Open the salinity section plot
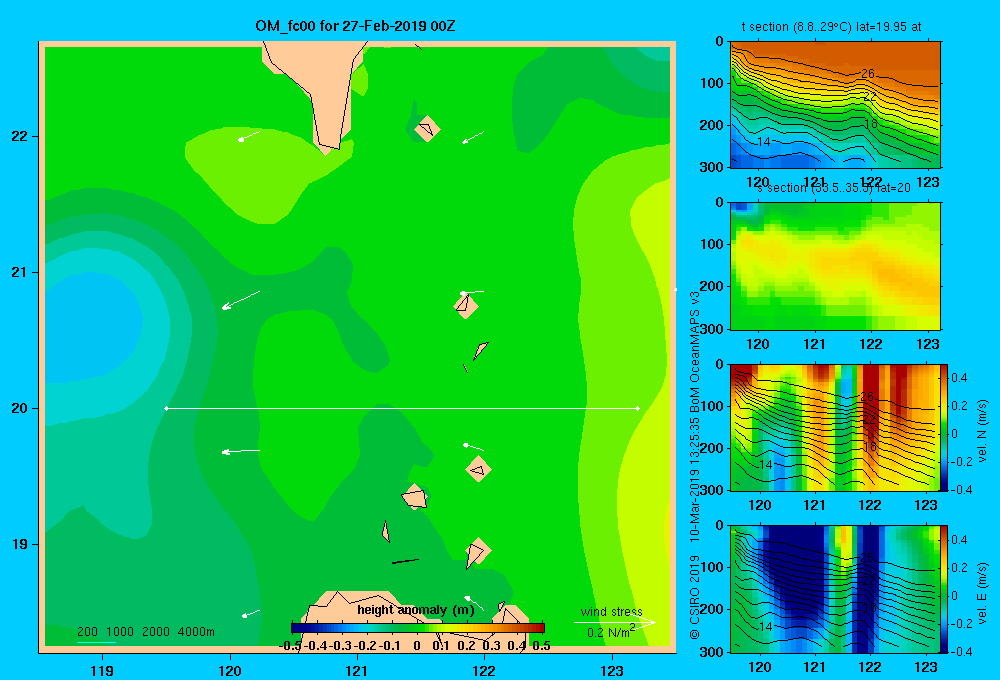 835,266
